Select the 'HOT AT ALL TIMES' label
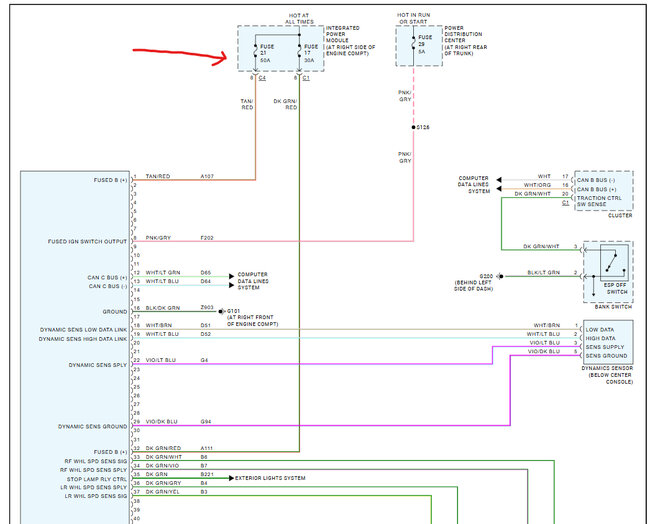 (299, 18)
